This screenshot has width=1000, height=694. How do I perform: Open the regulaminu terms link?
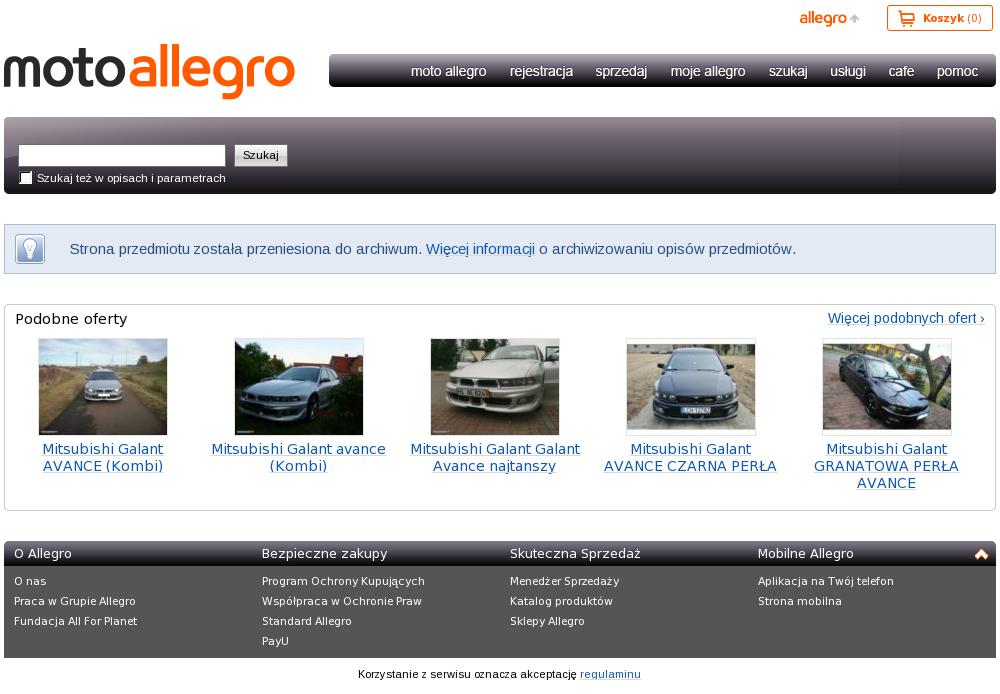pyautogui.click(x=610, y=674)
